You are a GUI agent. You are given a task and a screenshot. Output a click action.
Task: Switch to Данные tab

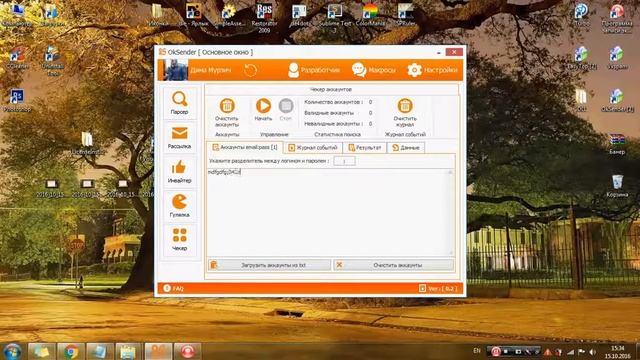click(x=406, y=147)
